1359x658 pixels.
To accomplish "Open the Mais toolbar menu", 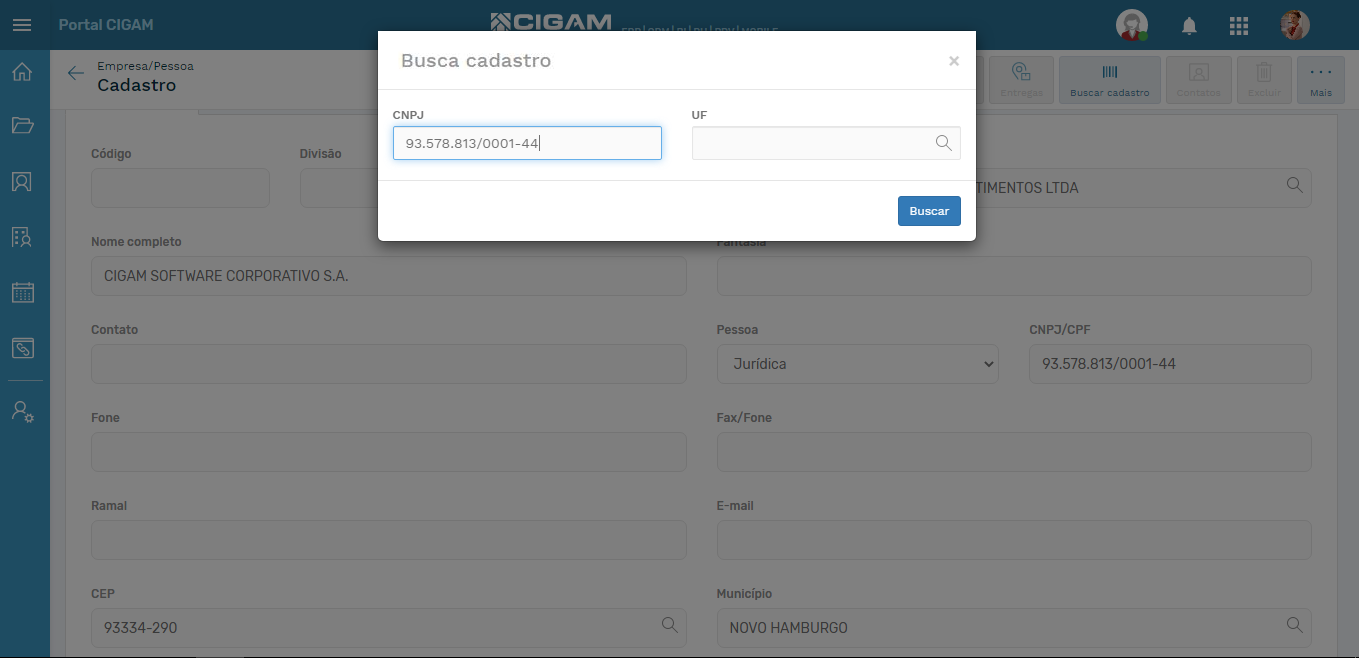I will pos(1320,80).
